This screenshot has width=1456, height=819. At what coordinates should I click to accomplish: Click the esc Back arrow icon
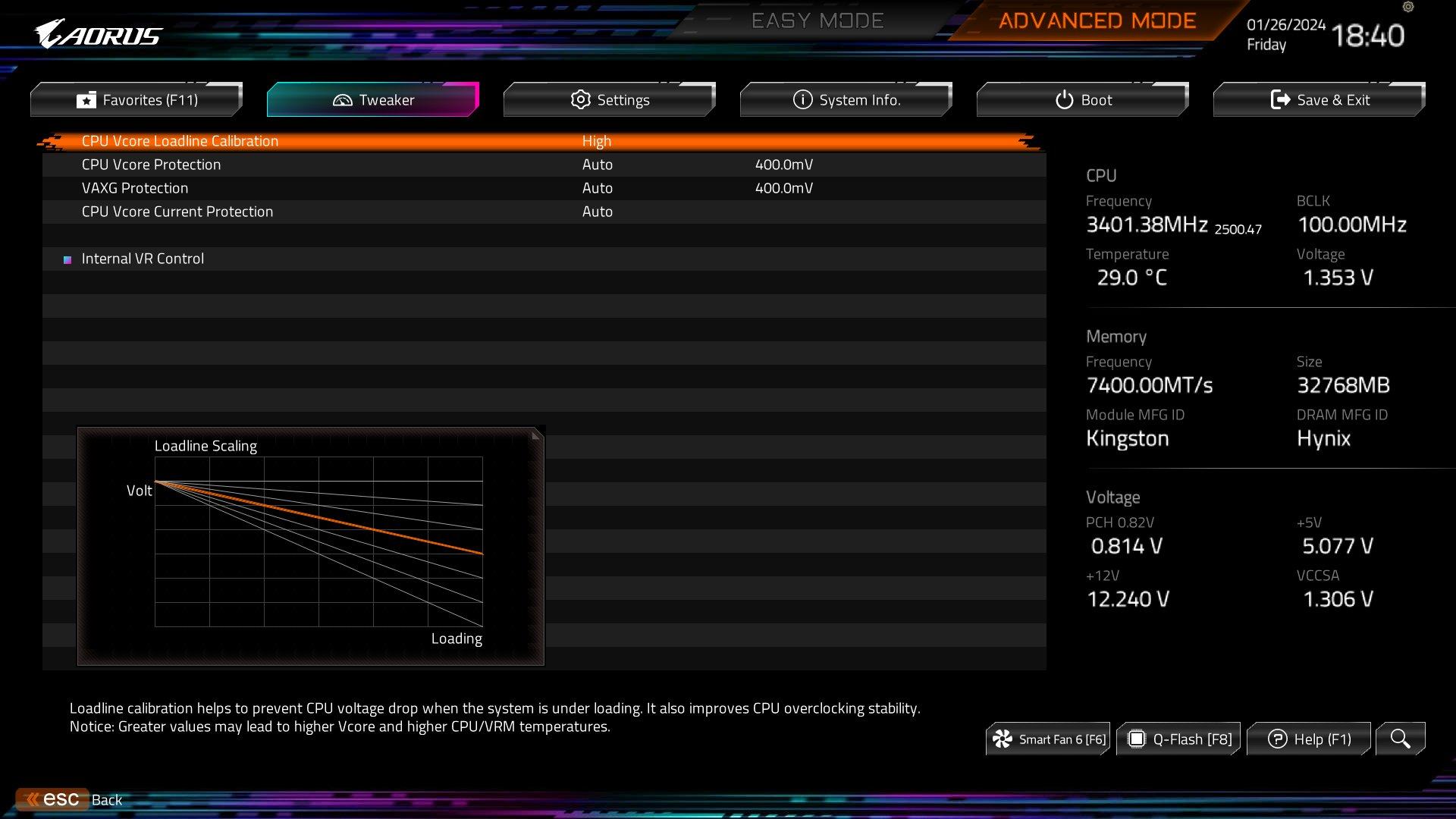tap(33, 799)
